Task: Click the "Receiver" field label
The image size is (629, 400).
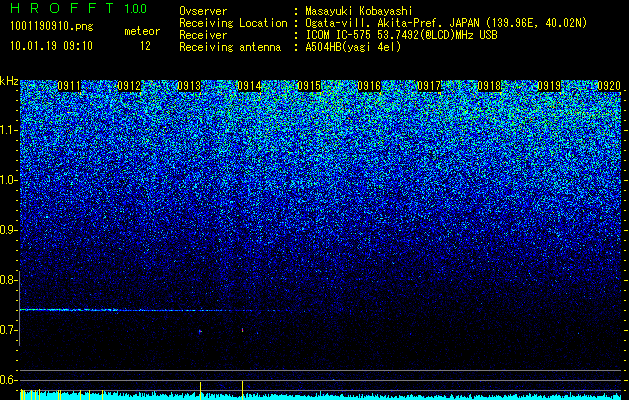Action: coord(203,35)
